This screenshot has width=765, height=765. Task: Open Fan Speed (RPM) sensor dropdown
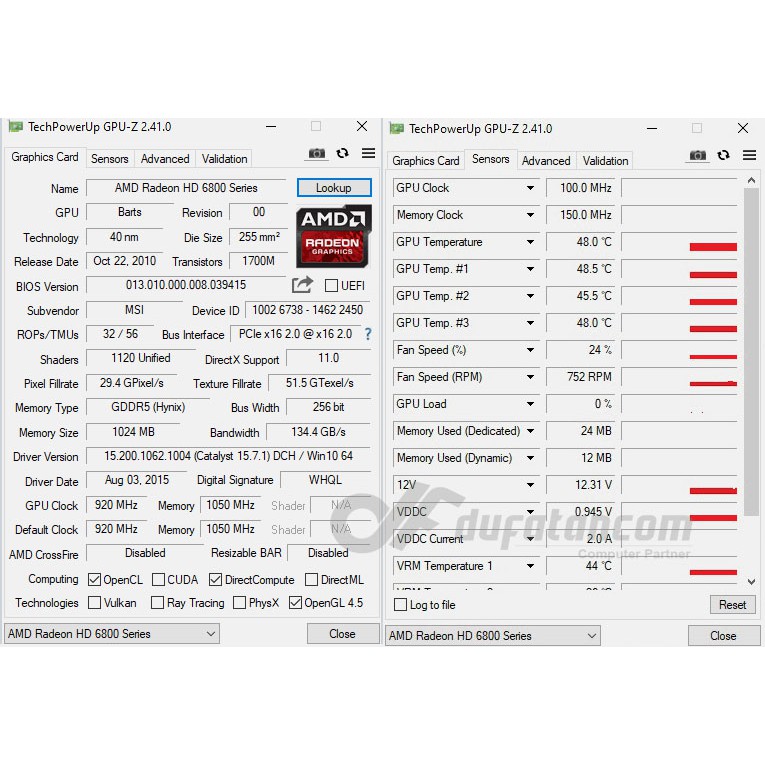(530, 377)
